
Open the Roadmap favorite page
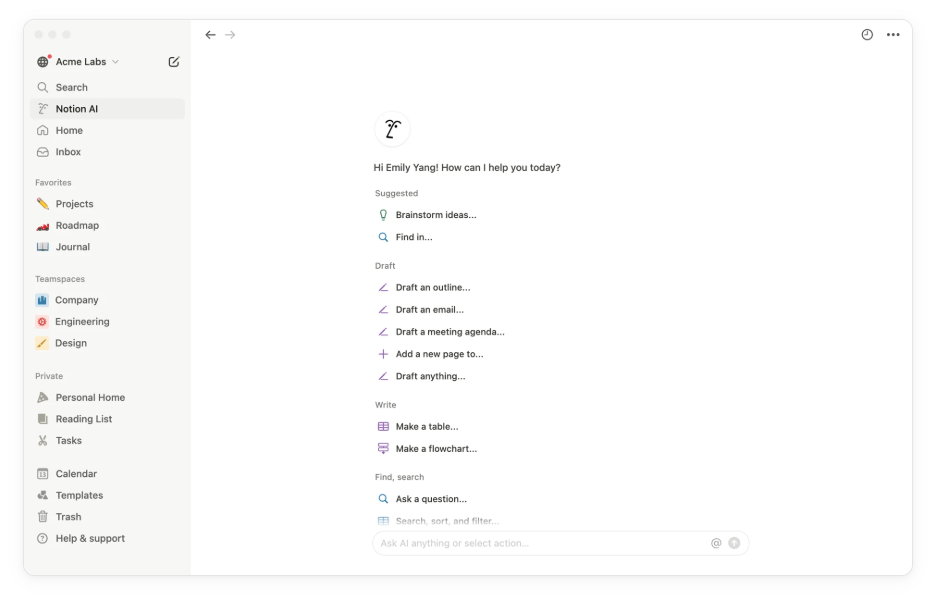click(107, 225)
